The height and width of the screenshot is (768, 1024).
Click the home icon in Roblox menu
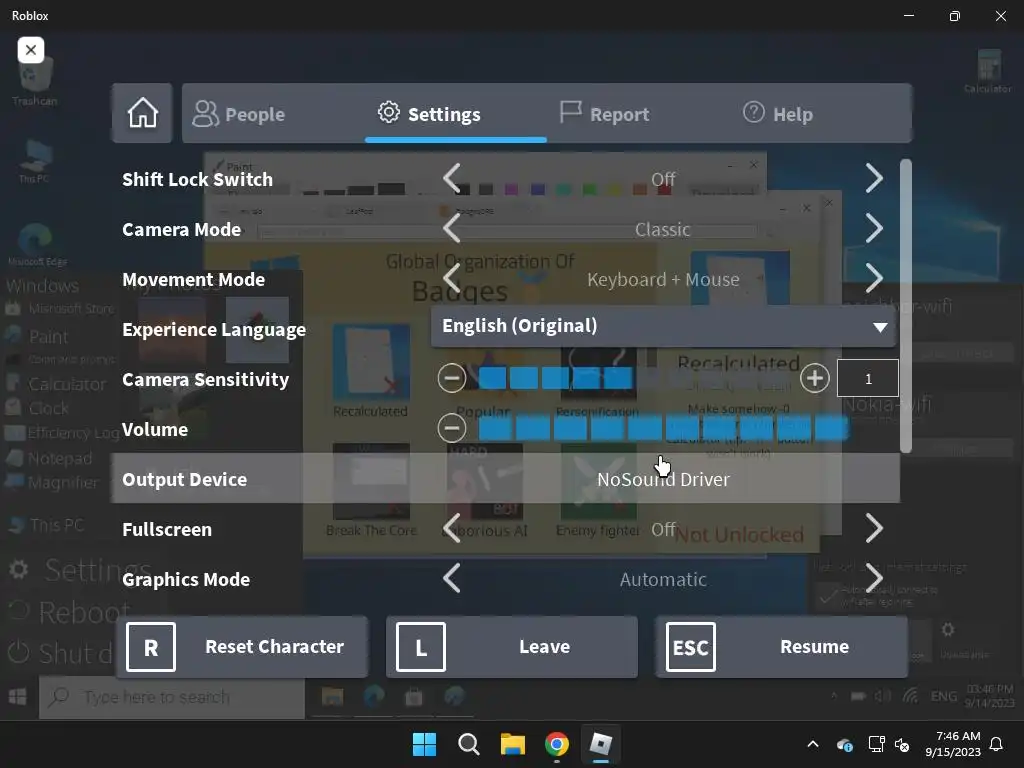[x=142, y=113]
